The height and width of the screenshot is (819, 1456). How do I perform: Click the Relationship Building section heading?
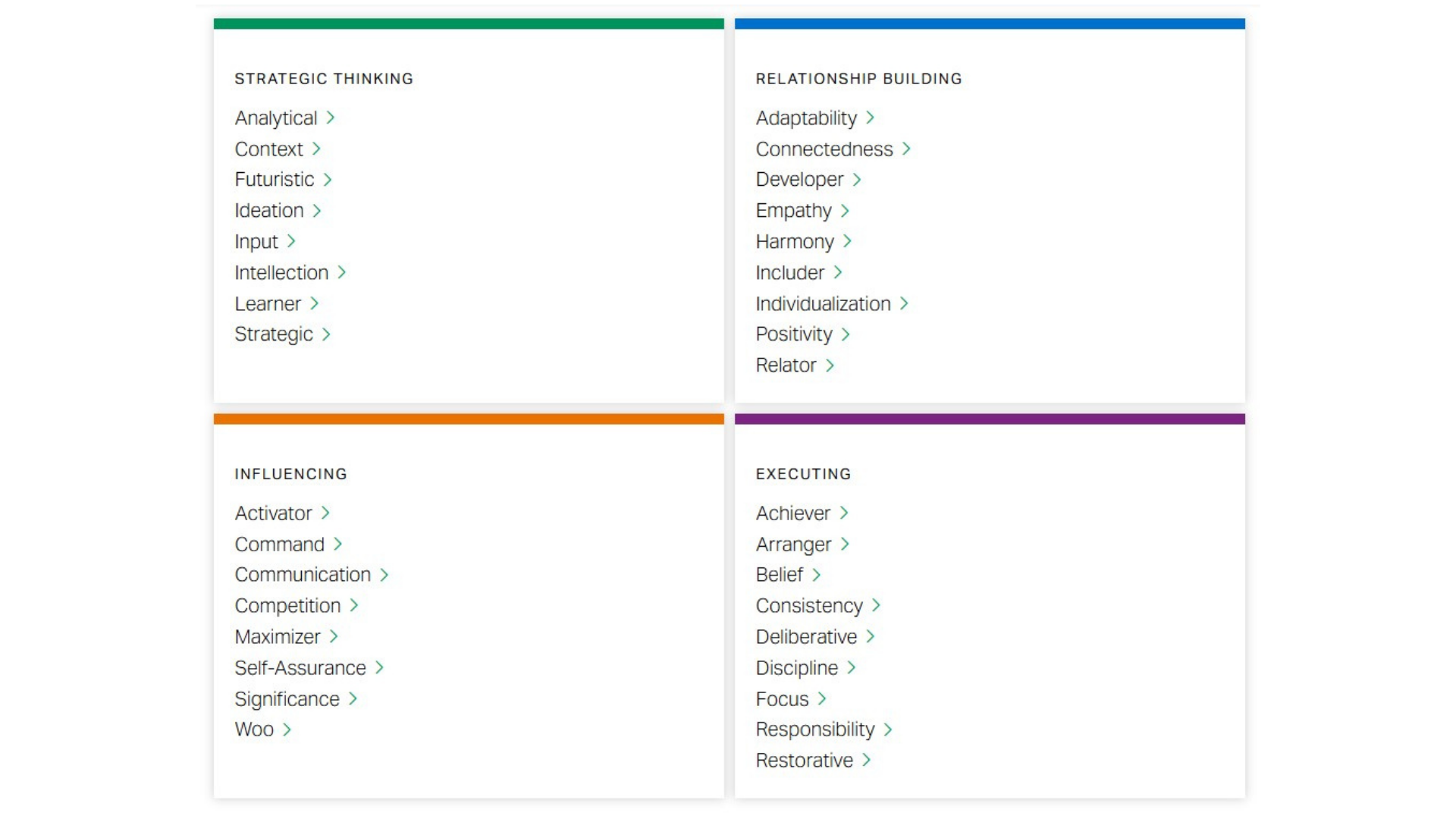pyautogui.click(x=858, y=79)
